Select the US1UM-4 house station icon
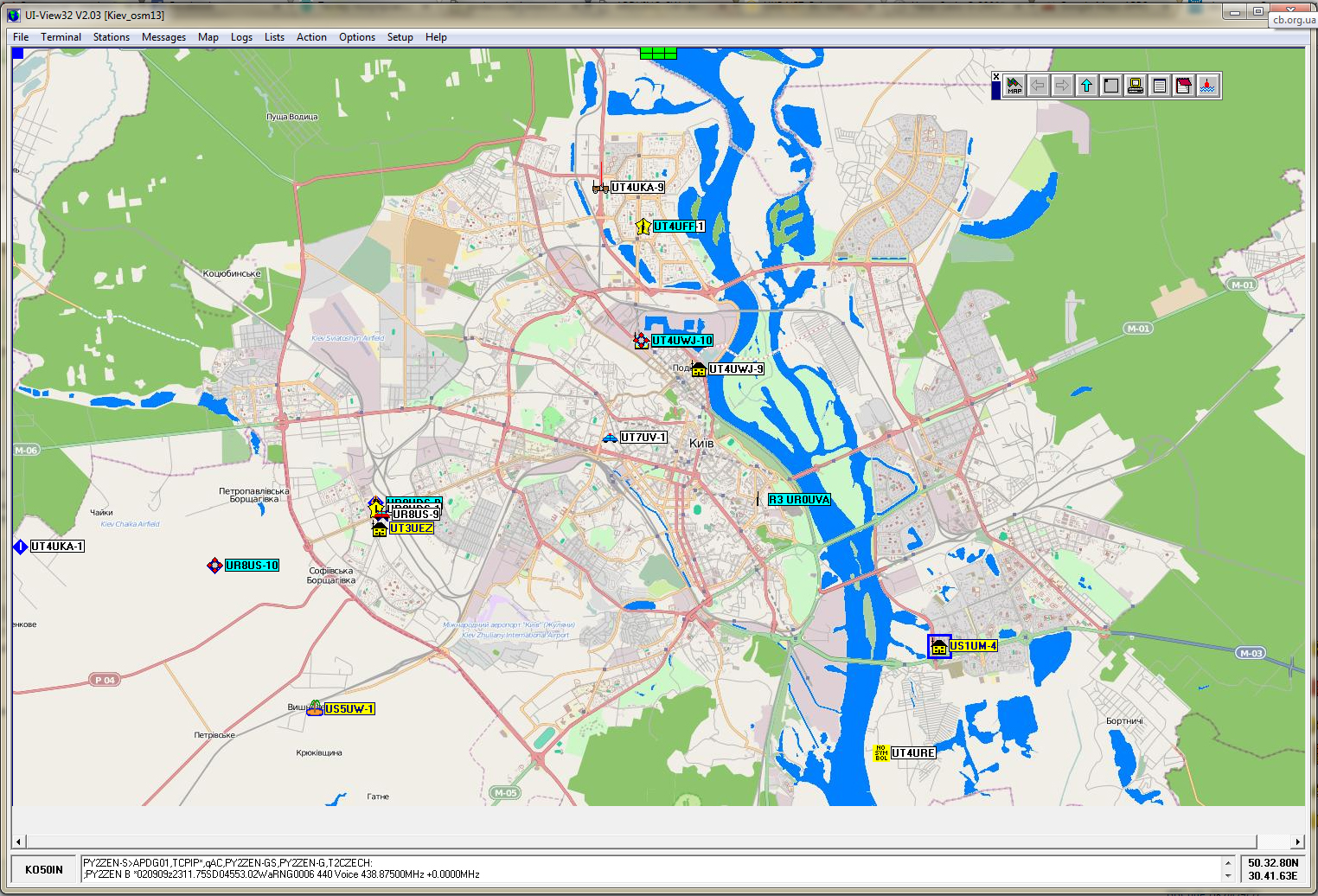 (x=939, y=646)
